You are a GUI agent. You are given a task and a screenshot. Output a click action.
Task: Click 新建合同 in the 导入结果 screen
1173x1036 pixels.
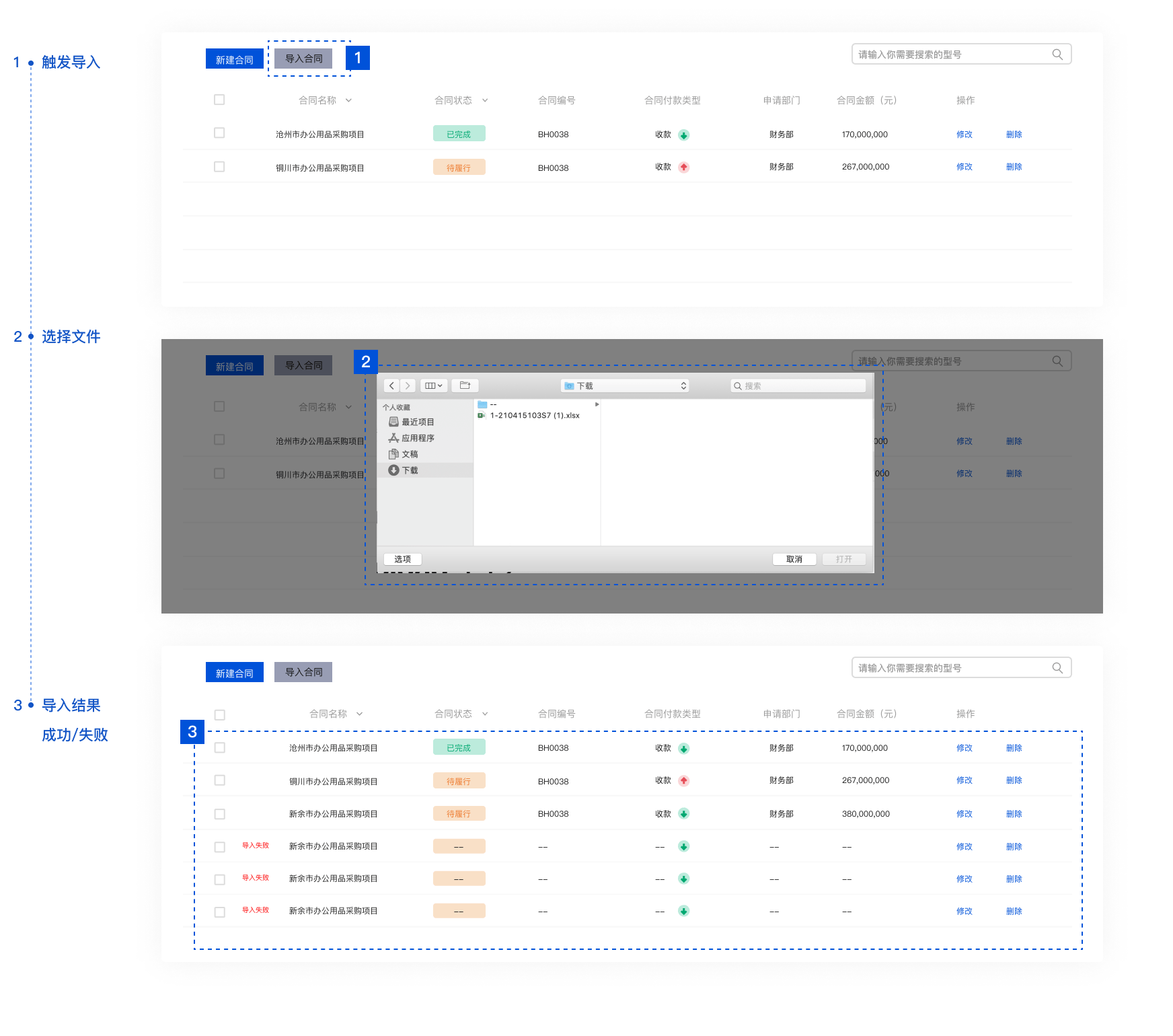coord(234,673)
